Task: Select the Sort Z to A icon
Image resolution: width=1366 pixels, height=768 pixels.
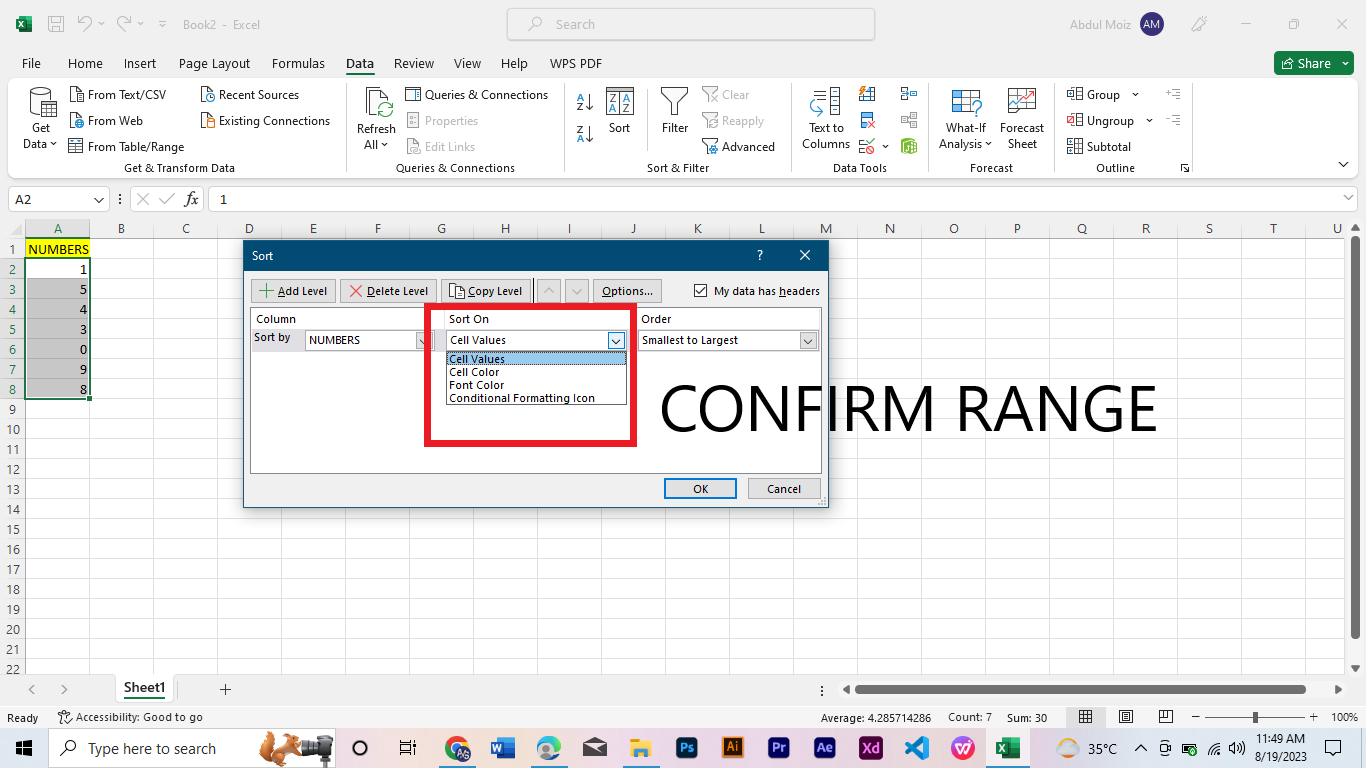Action: tap(583, 133)
